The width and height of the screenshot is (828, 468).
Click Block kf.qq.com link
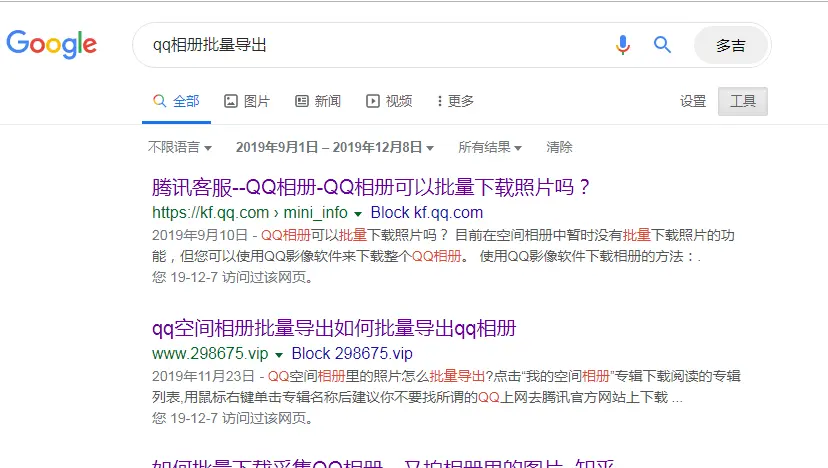click(427, 212)
